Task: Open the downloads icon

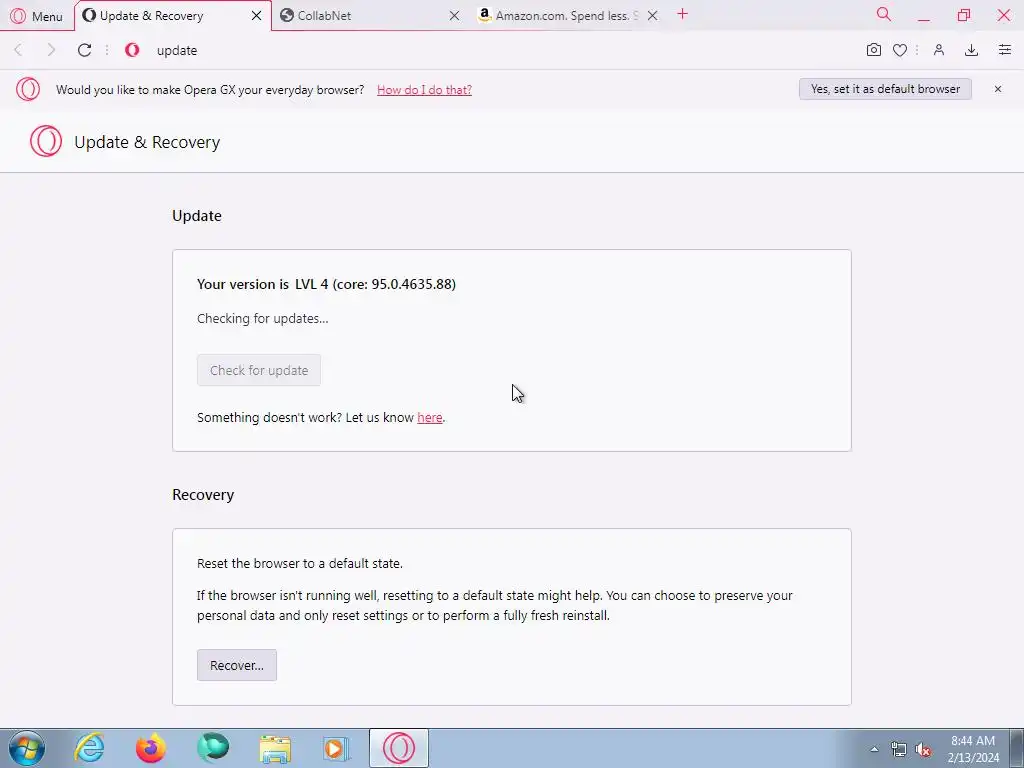Action: (972, 50)
